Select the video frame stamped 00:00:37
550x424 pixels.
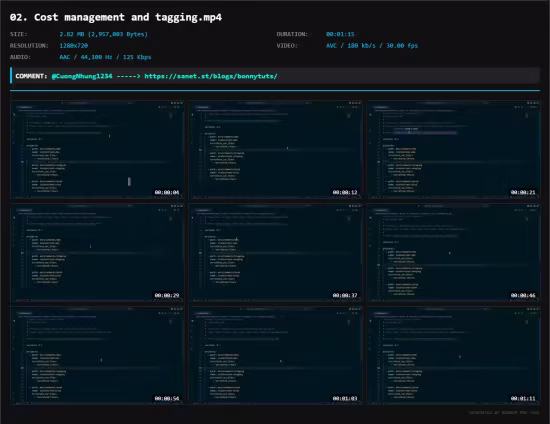[275, 253]
